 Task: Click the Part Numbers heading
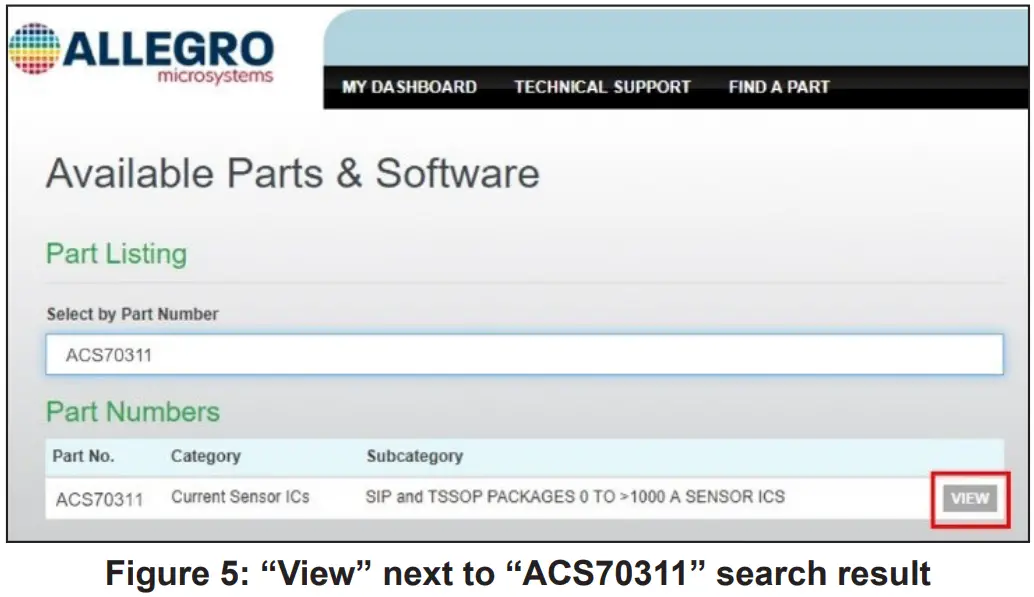click(x=133, y=412)
